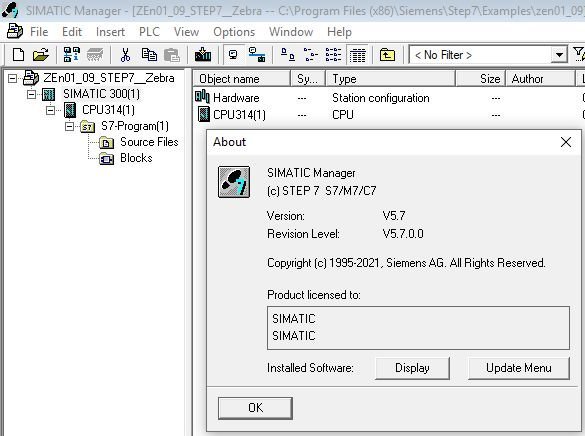
Task: Click the Sy... column header
Action: point(308,79)
